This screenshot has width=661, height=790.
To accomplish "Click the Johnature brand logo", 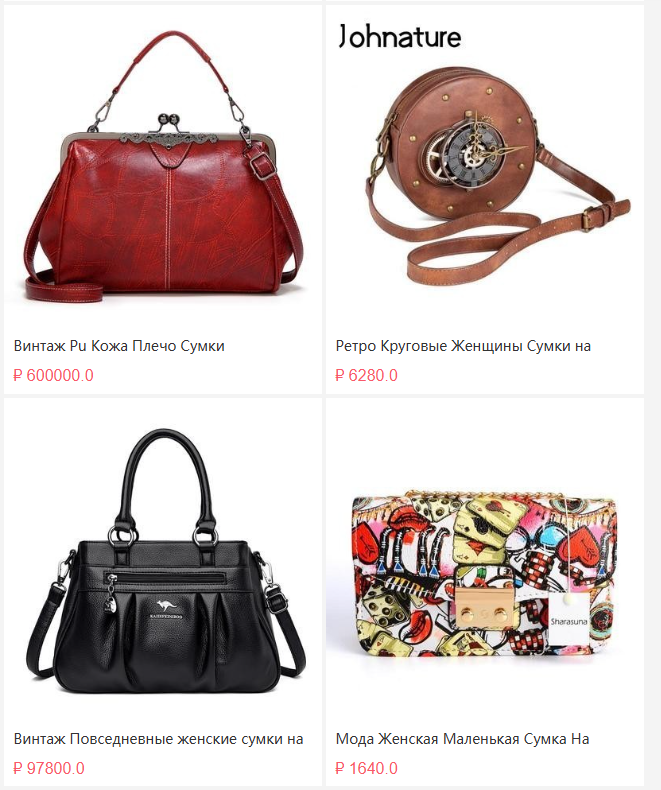I will [399, 36].
